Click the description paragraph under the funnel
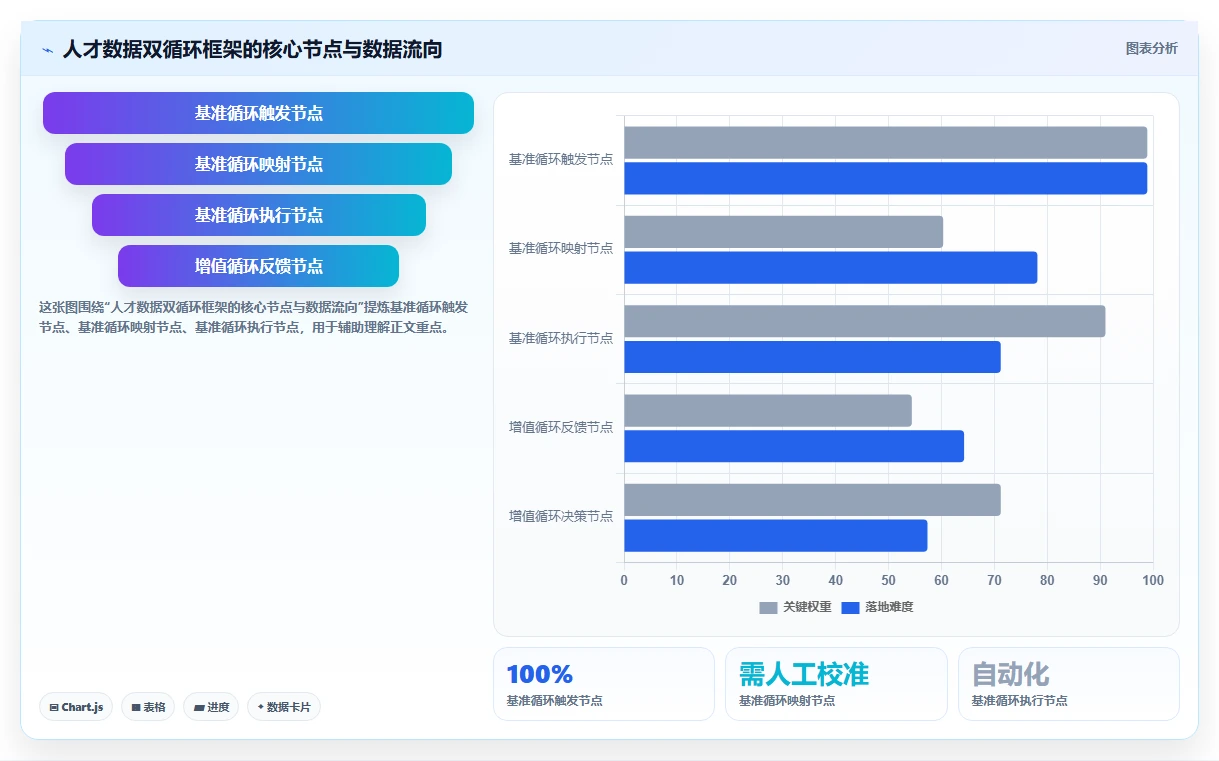 [x=253, y=317]
